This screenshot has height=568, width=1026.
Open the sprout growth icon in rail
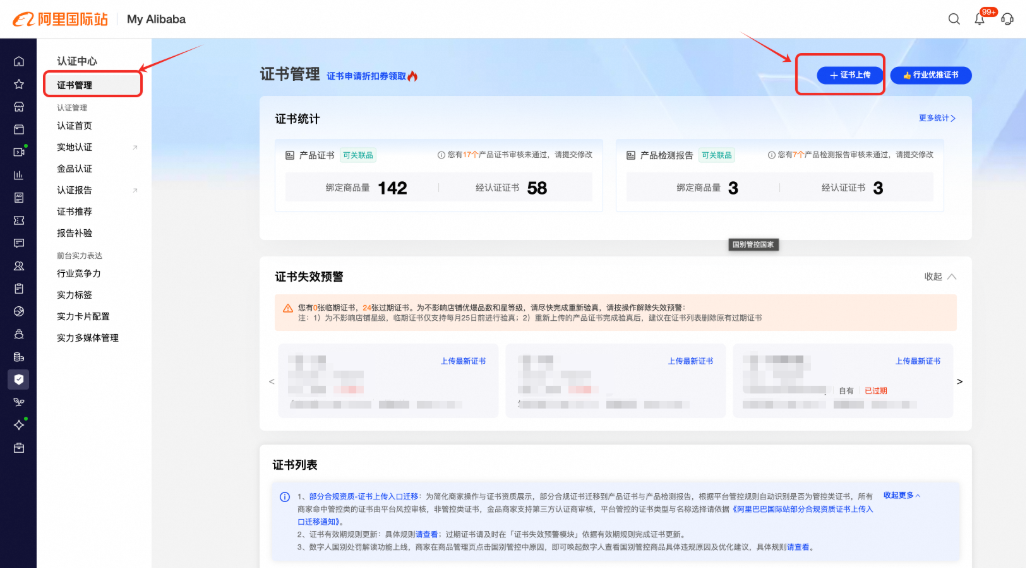click(x=19, y=402)
